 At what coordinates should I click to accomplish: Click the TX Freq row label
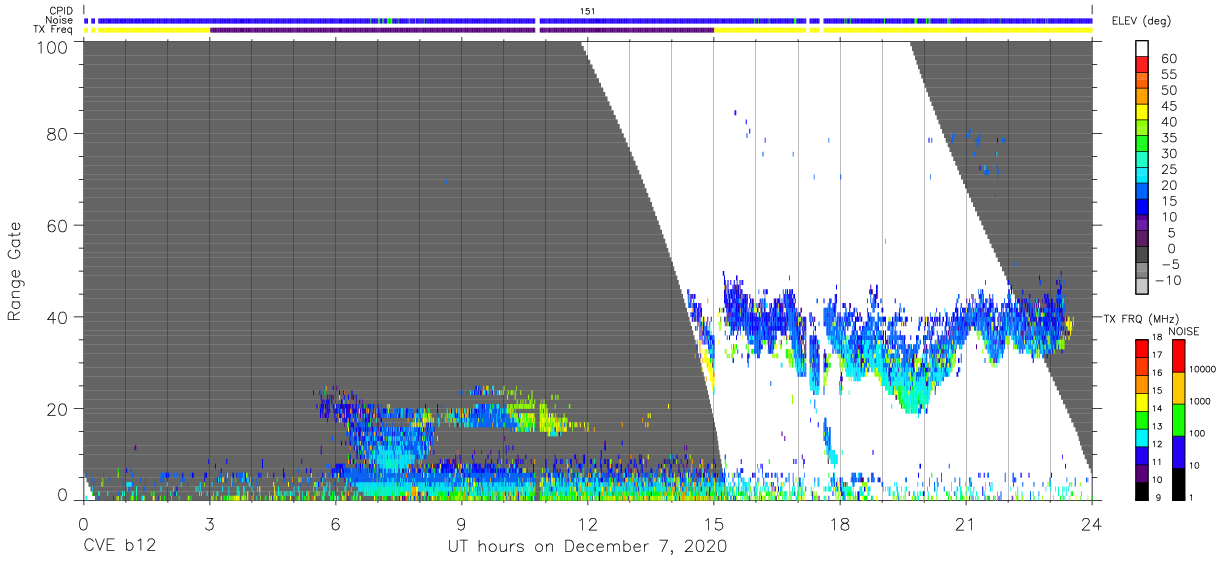[x=53, y=30]
